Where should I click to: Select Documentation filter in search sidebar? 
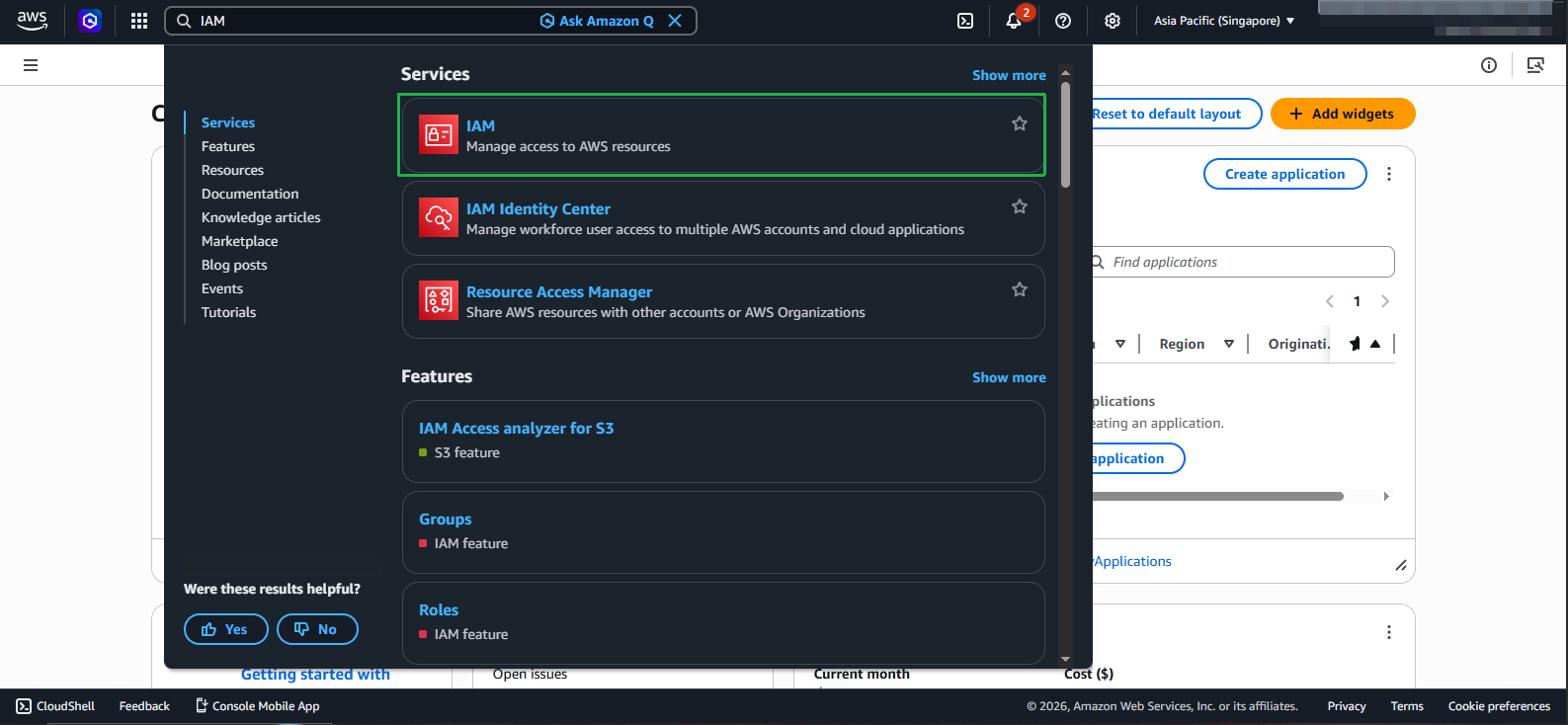tap(250, 194)
